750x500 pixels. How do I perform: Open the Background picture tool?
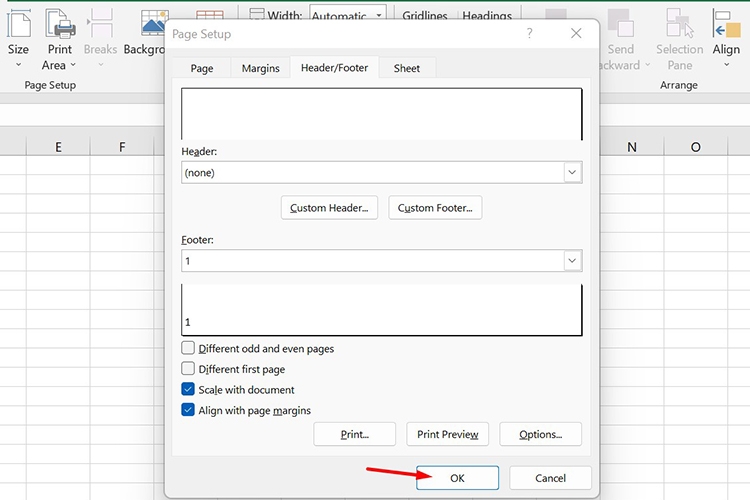pos(143,33)
